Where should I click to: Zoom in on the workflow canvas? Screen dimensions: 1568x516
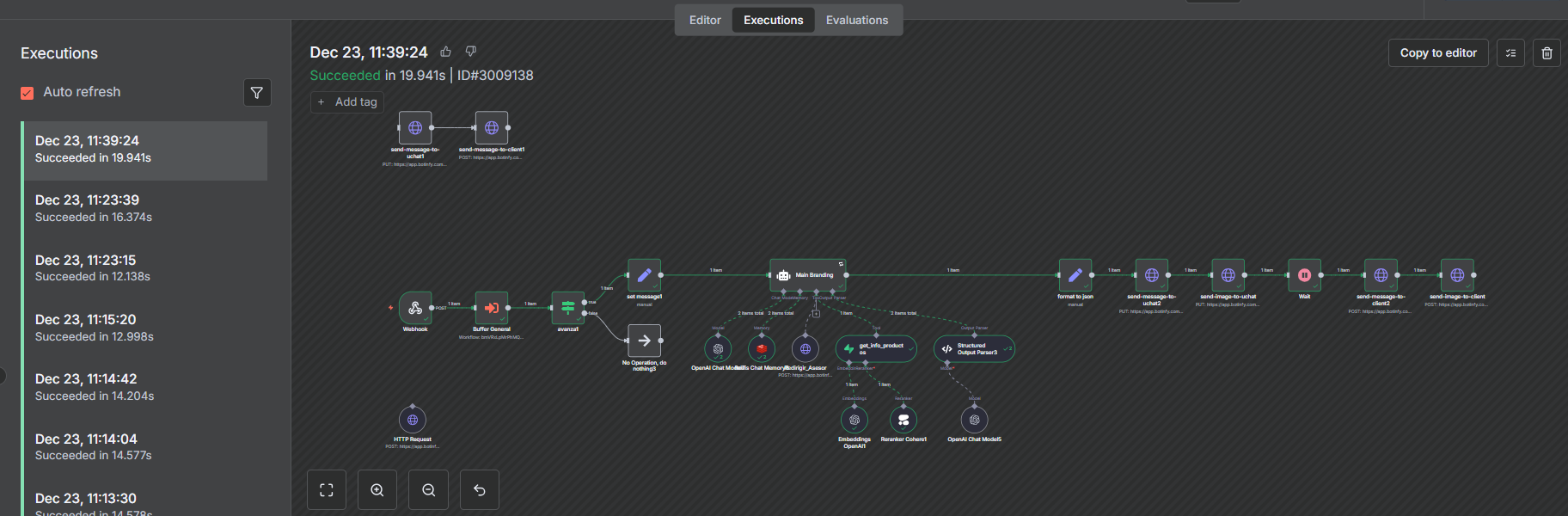point(377,490)
